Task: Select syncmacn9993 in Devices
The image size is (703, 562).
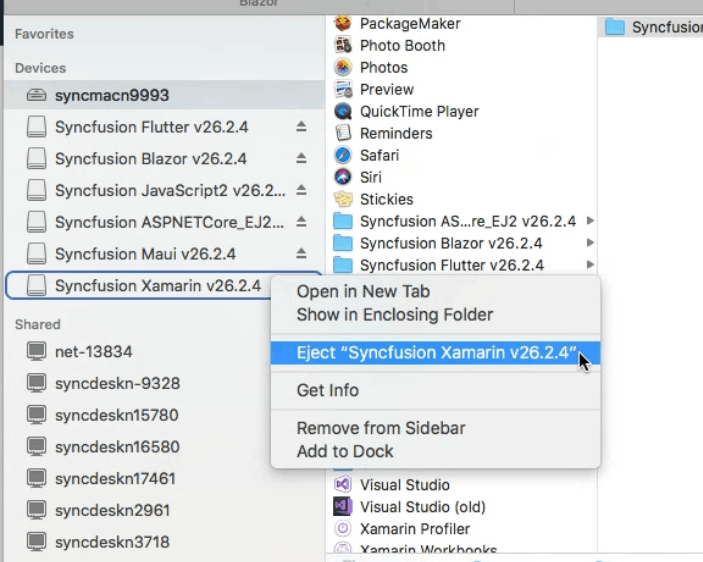Action: click(x=164, y=95)
